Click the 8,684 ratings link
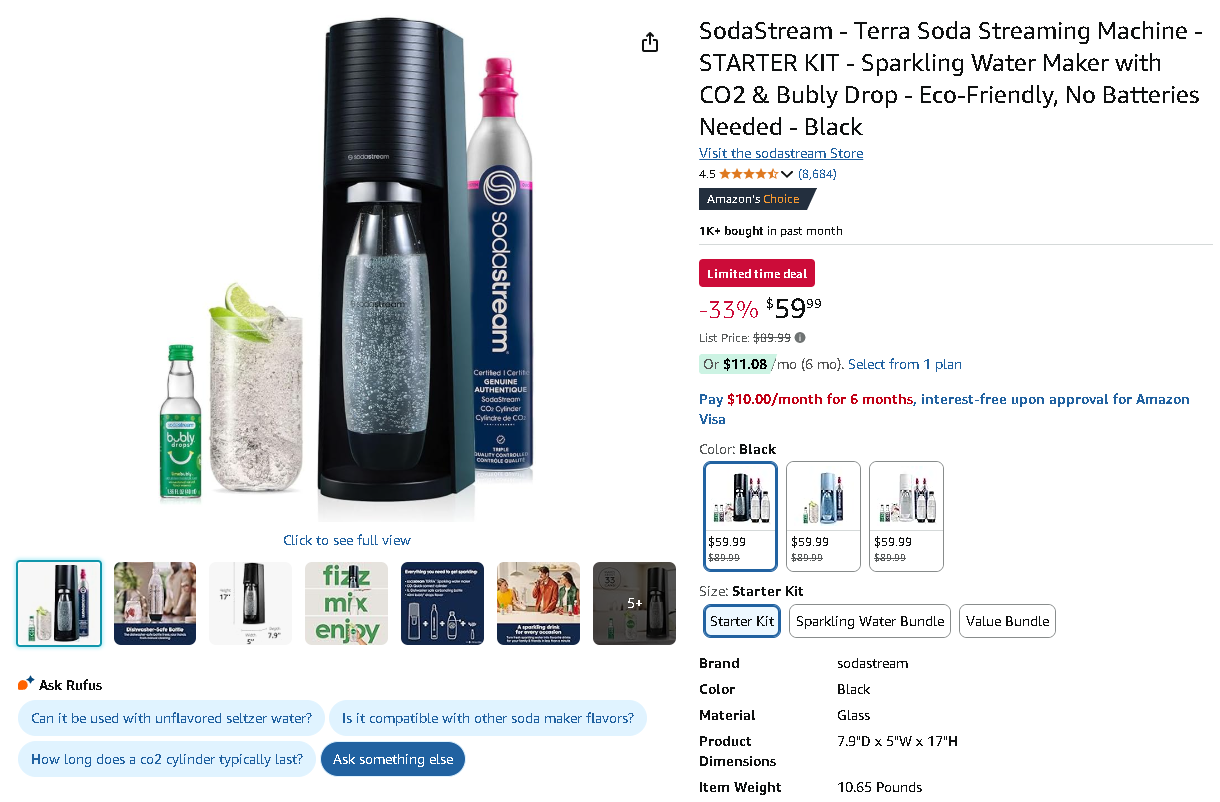The height and width of the screenshot is (802, 1220). coord(820,174)
